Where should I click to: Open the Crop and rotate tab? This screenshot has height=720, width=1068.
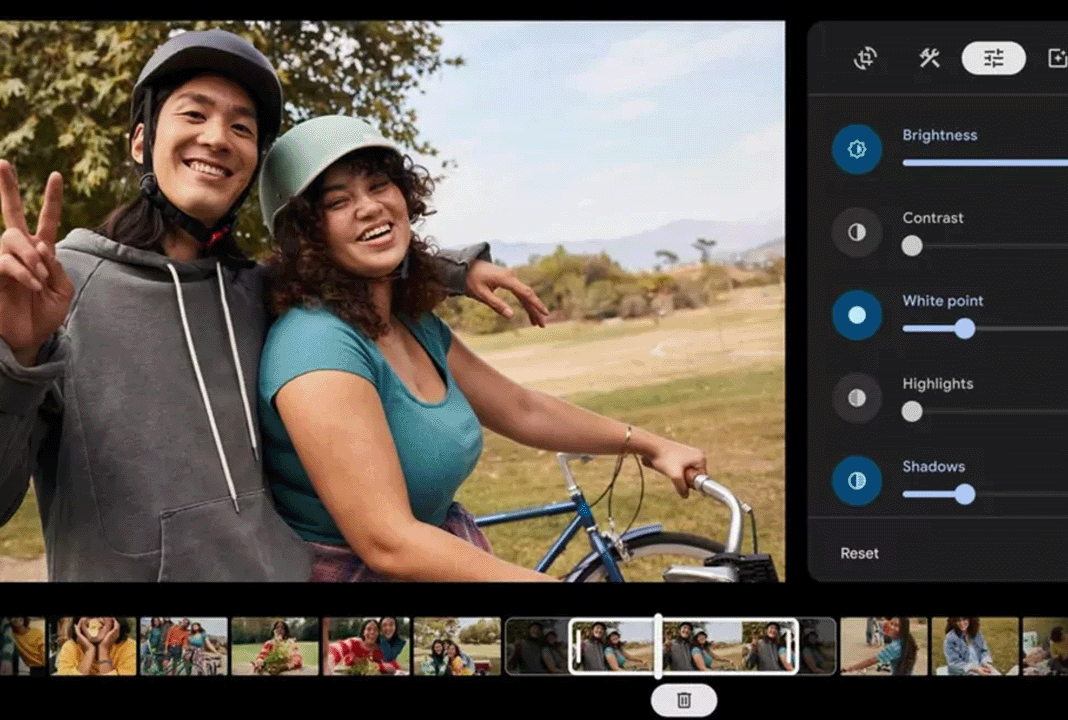pyautogui.click(x=865, y=59)
